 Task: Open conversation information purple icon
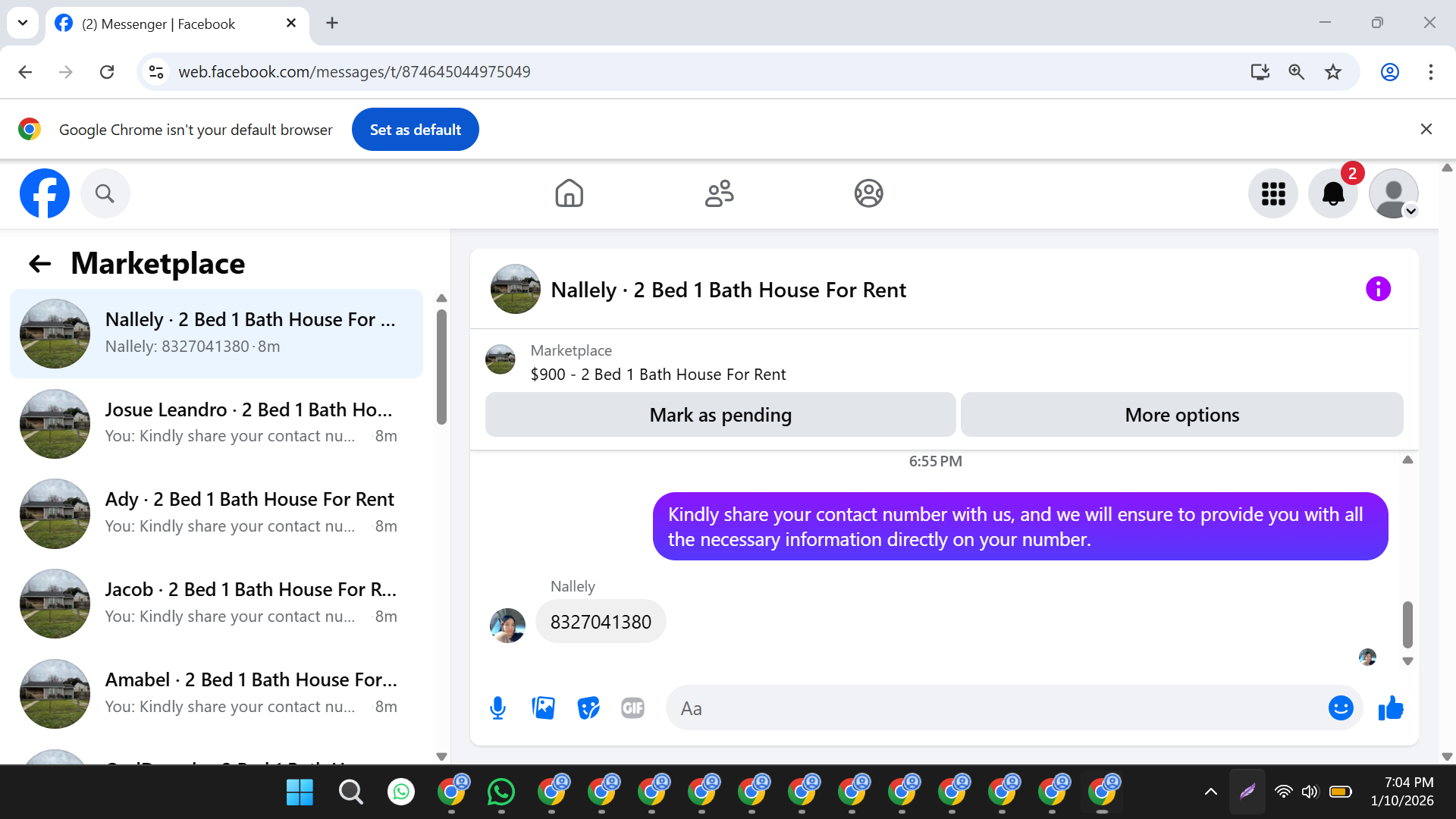point(1378,289)
